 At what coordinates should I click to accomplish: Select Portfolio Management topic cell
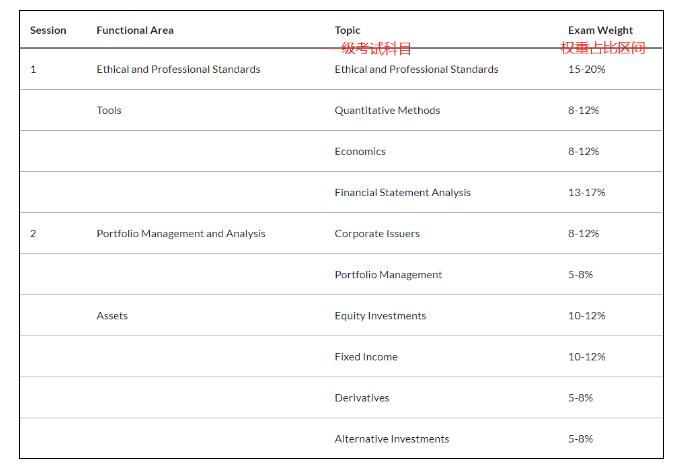click(388, 274)
